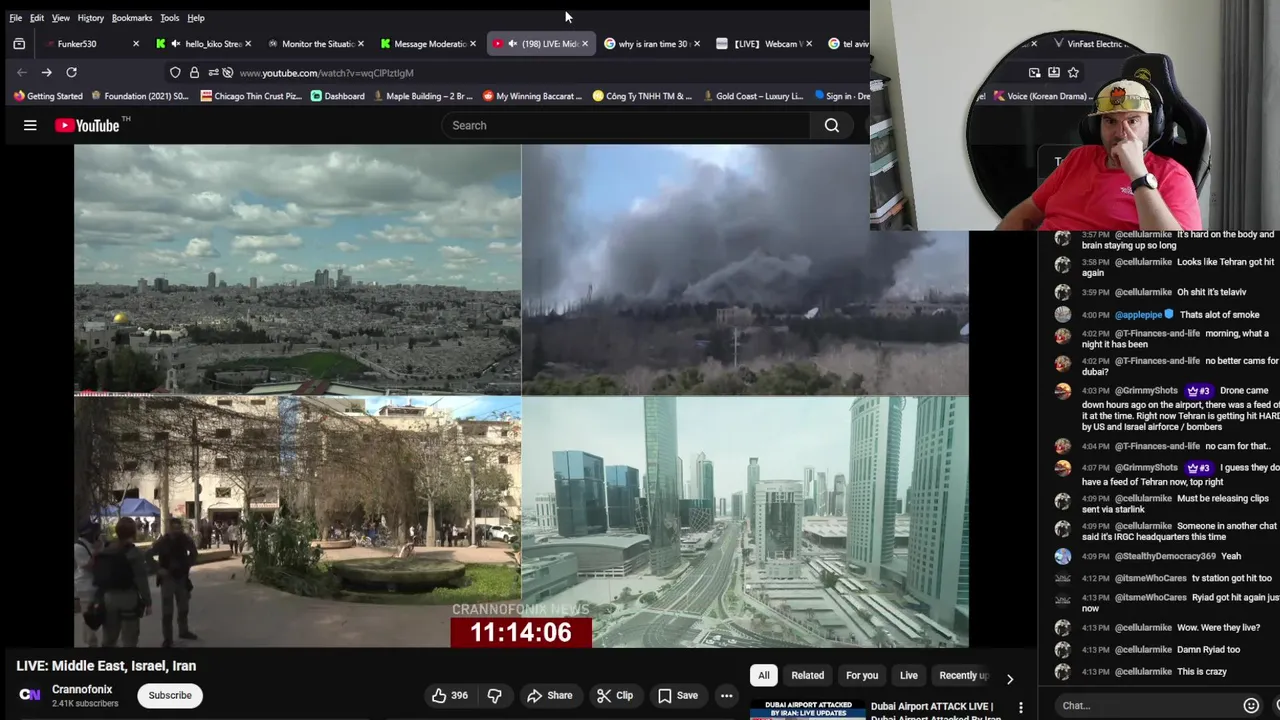Open emoji picker in chat box

tap(1251, 705)
